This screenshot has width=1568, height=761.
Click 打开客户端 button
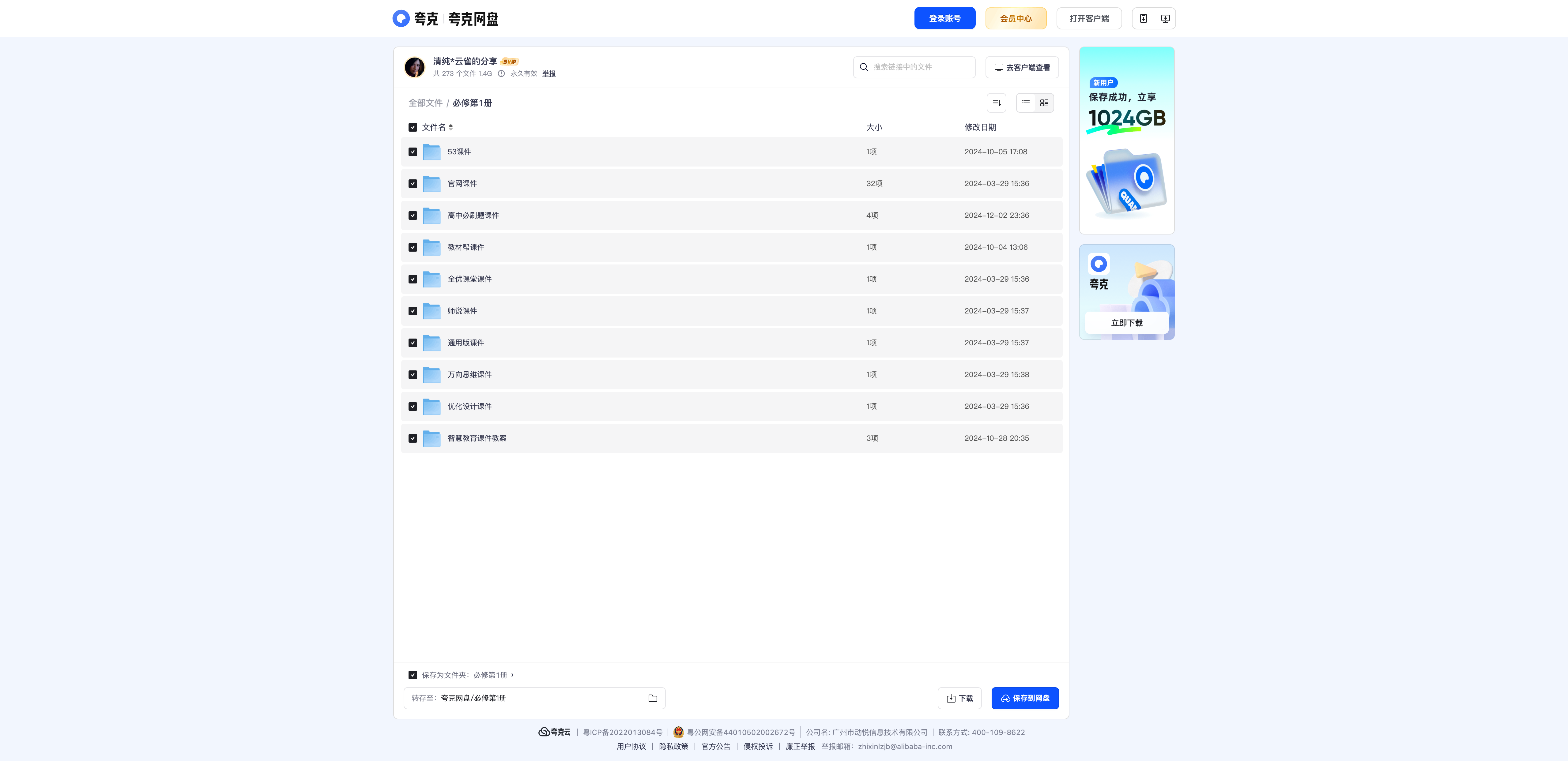click(x=1089, y=18)
